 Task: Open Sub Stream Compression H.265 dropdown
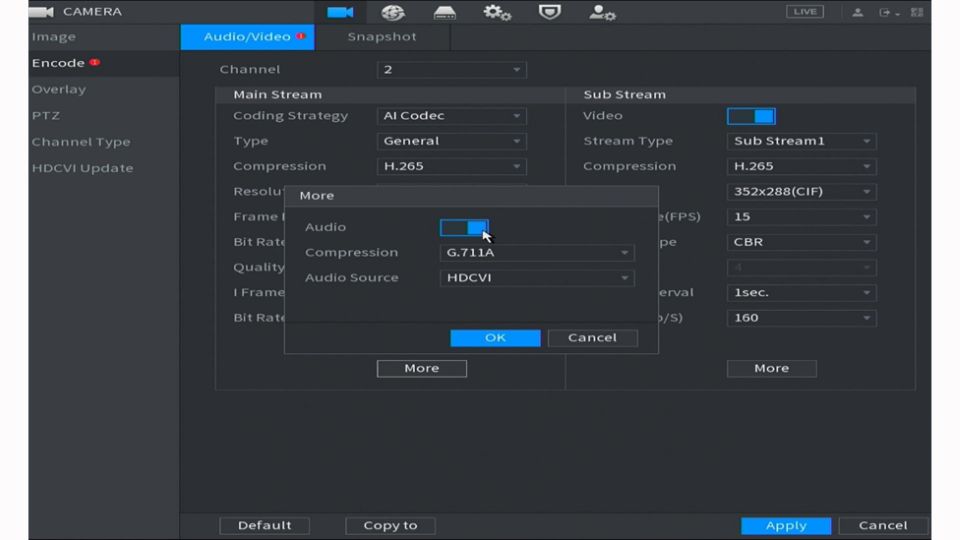[x=801, y=166]
